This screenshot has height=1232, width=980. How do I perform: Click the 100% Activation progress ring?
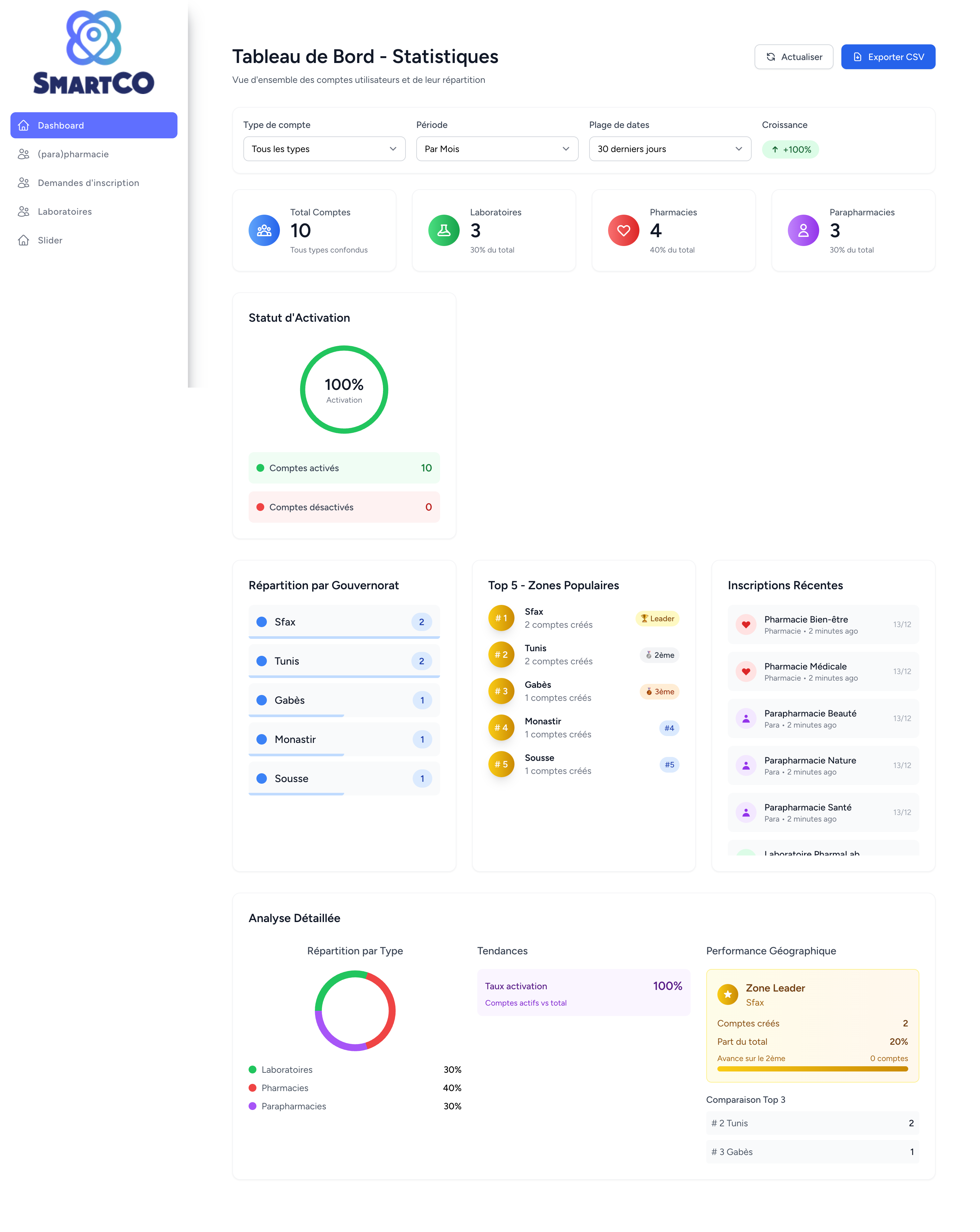click(x=344, y=390)
